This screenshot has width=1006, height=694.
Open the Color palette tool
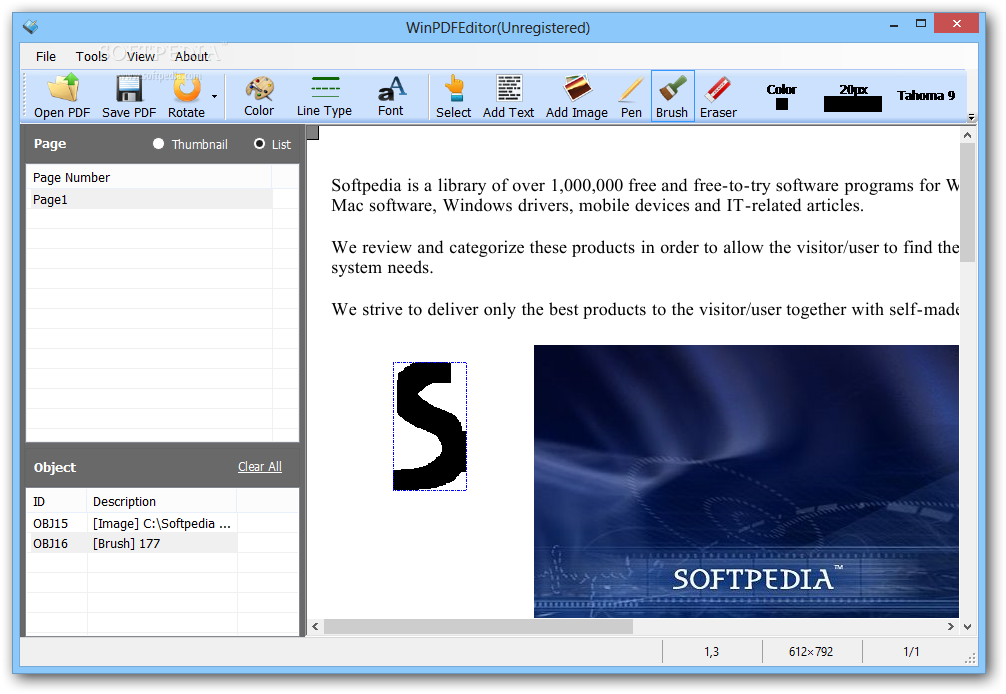(x=259, y=96)
